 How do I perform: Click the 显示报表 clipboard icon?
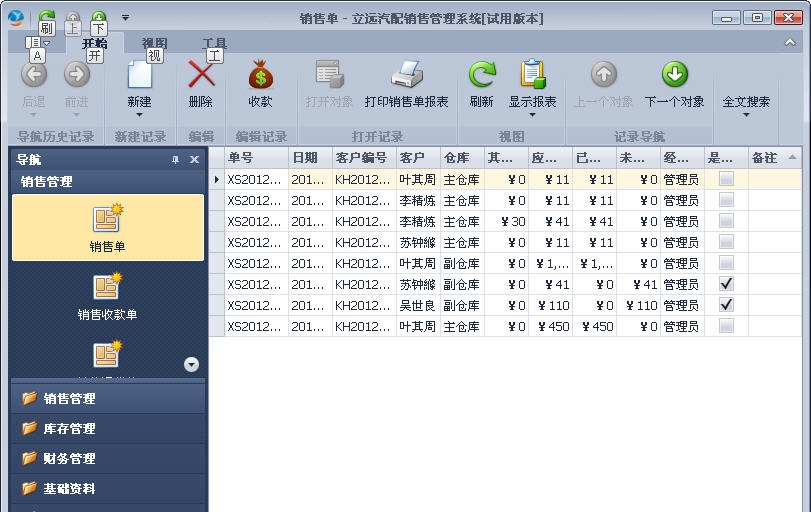coord(533,74)
